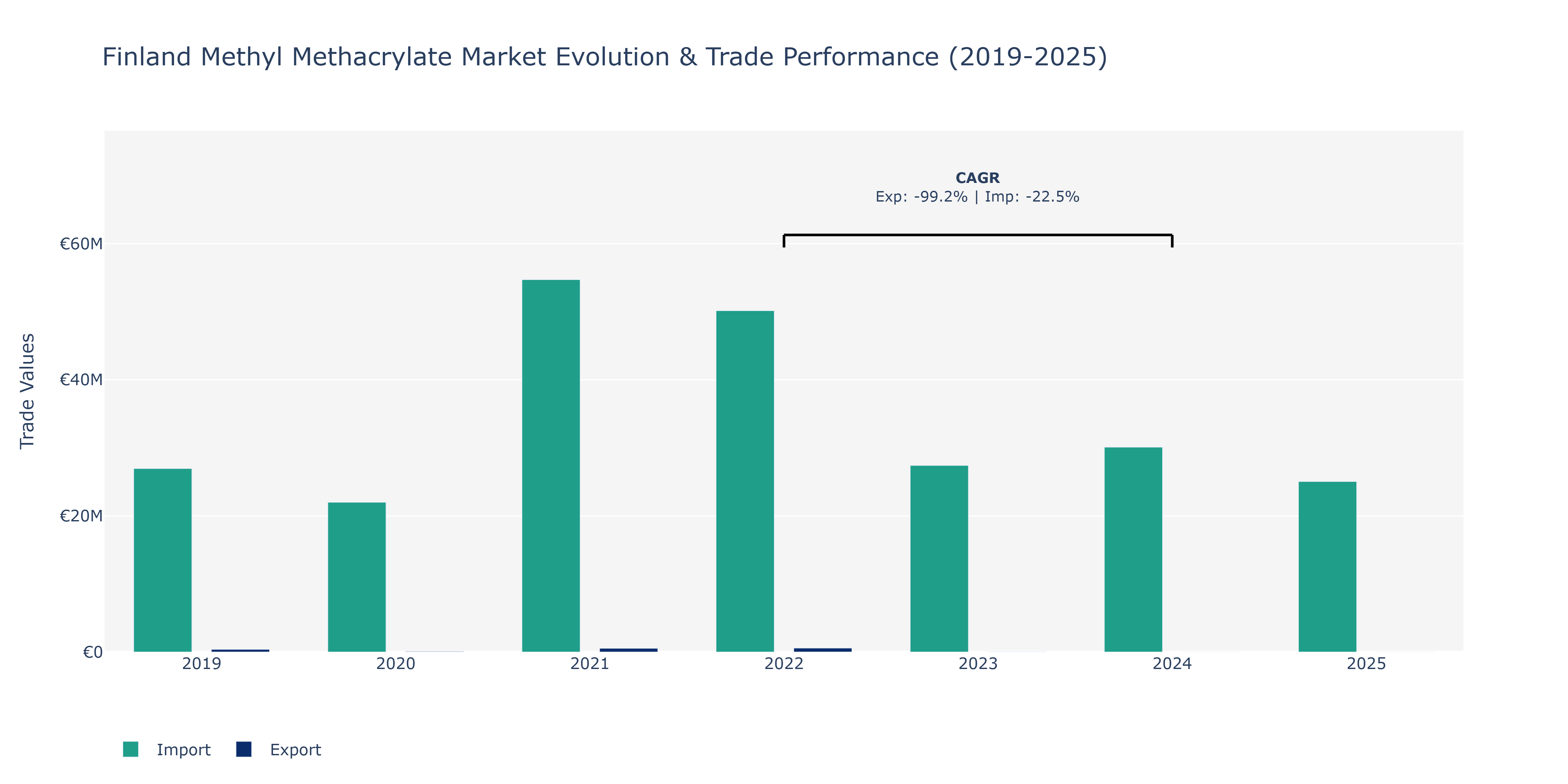Click the €40M y-axis label
This screenshot has width=1568, height=784.
click(x=81, y=380)
